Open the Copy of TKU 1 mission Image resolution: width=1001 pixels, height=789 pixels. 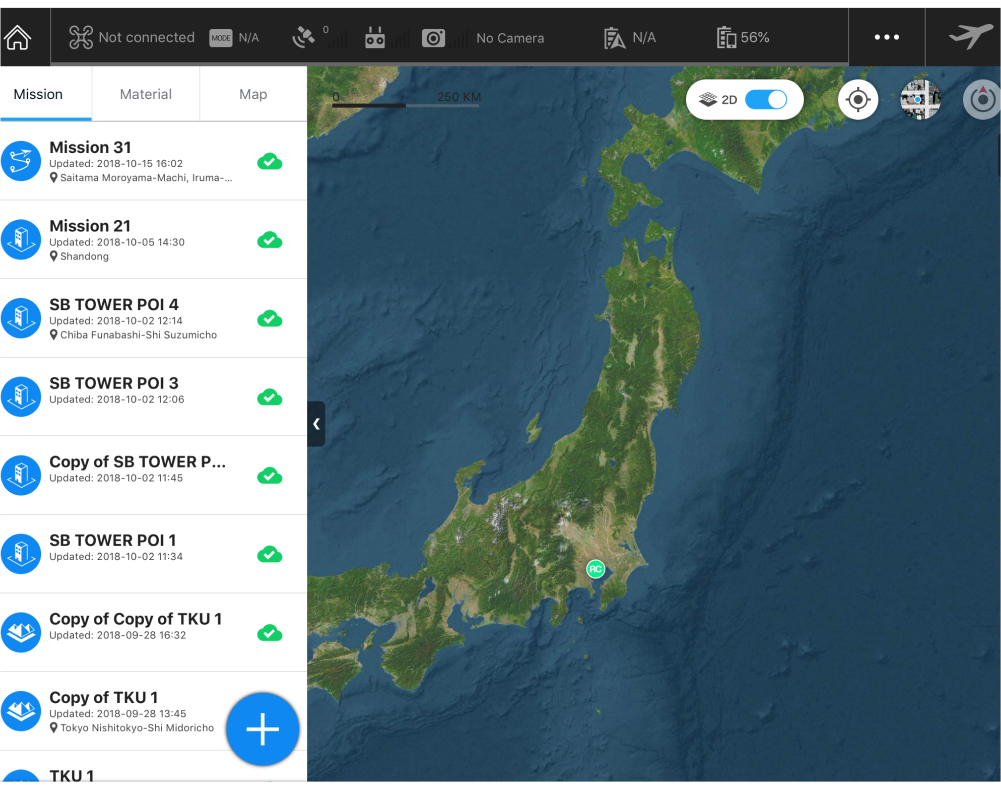(x=153, y=711)
